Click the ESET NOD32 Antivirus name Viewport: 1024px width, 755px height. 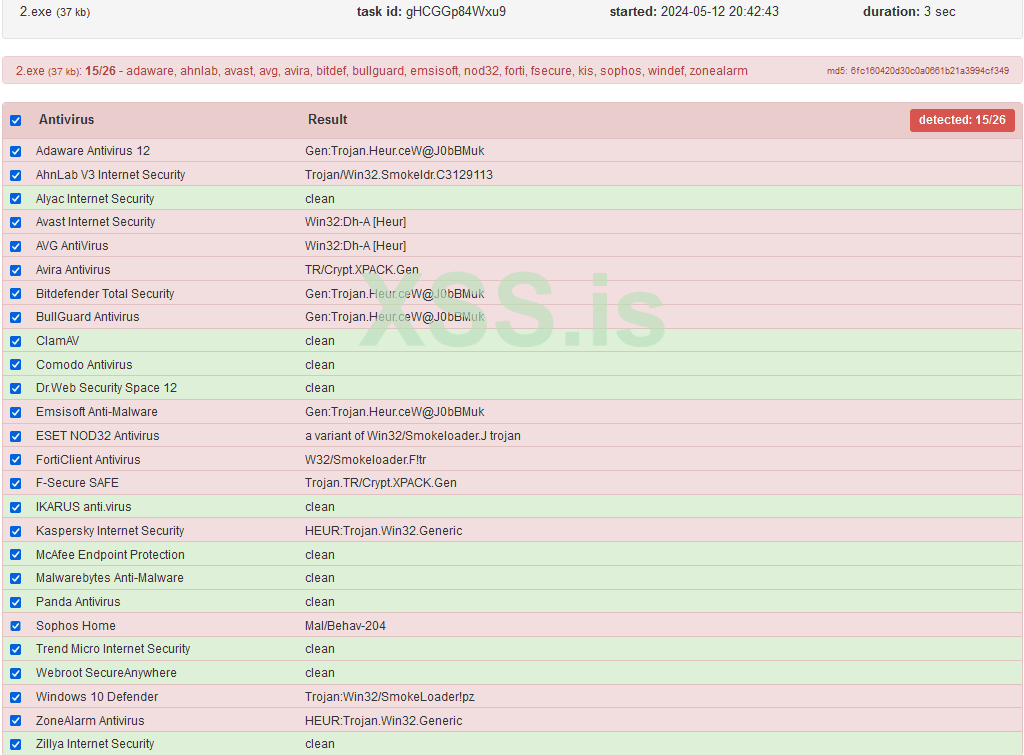coord(97,436)
